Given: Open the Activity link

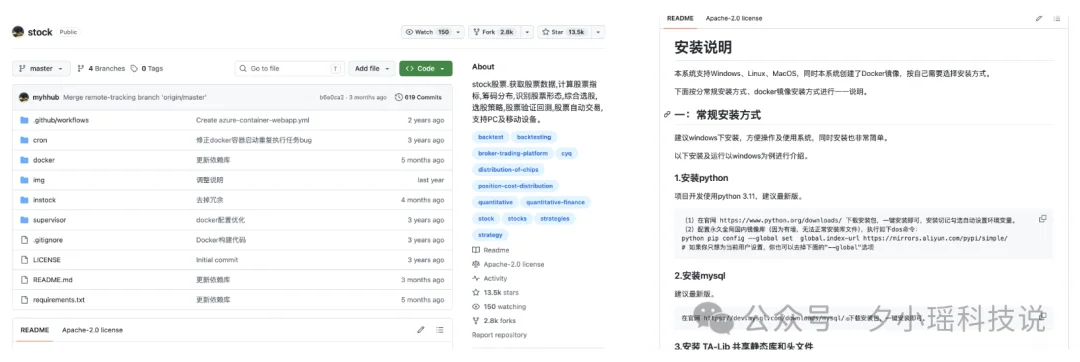Looking at the screenshot, I should pyautogui.click(x=490, y=279).
